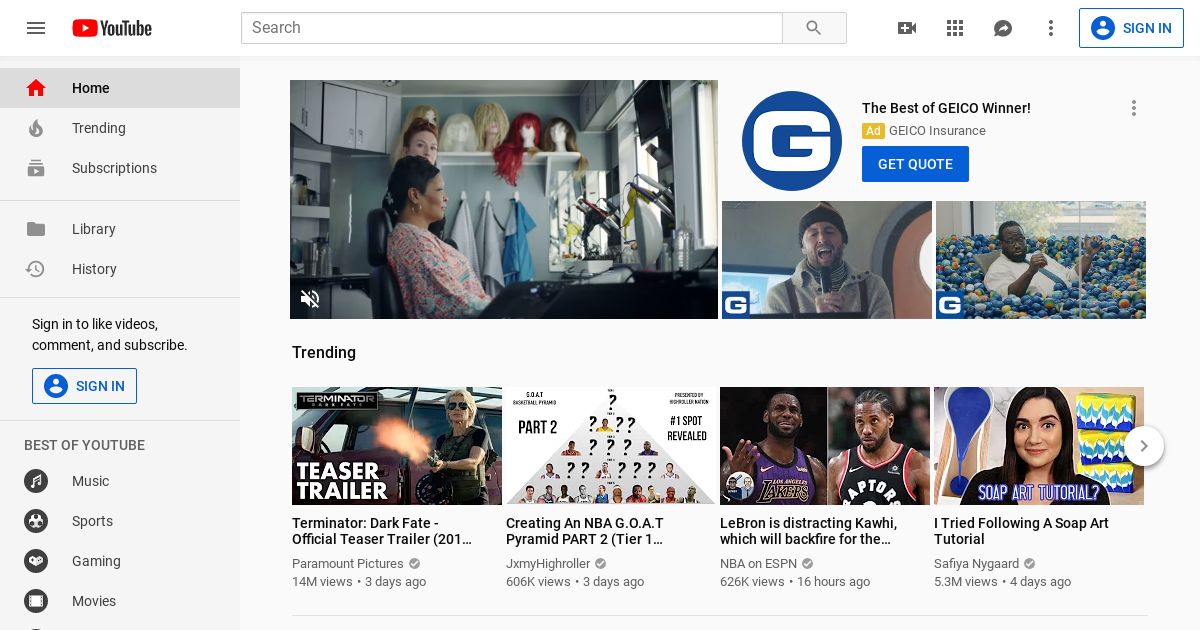Screen dimensions: 1200x630
Task: Click the YouTube logo
Action: [112, 28]
